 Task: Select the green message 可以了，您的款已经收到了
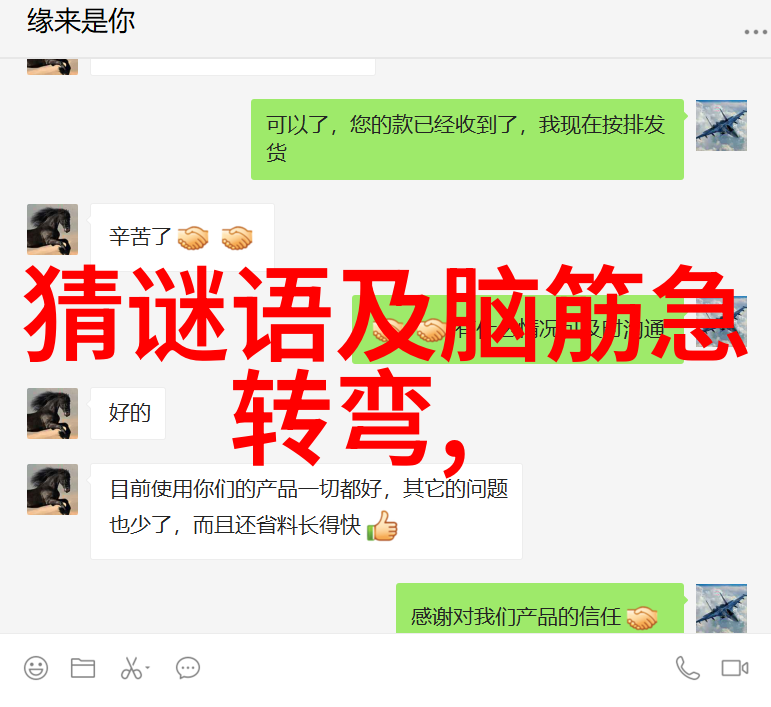pyautogui.click(x=467, y=139)
